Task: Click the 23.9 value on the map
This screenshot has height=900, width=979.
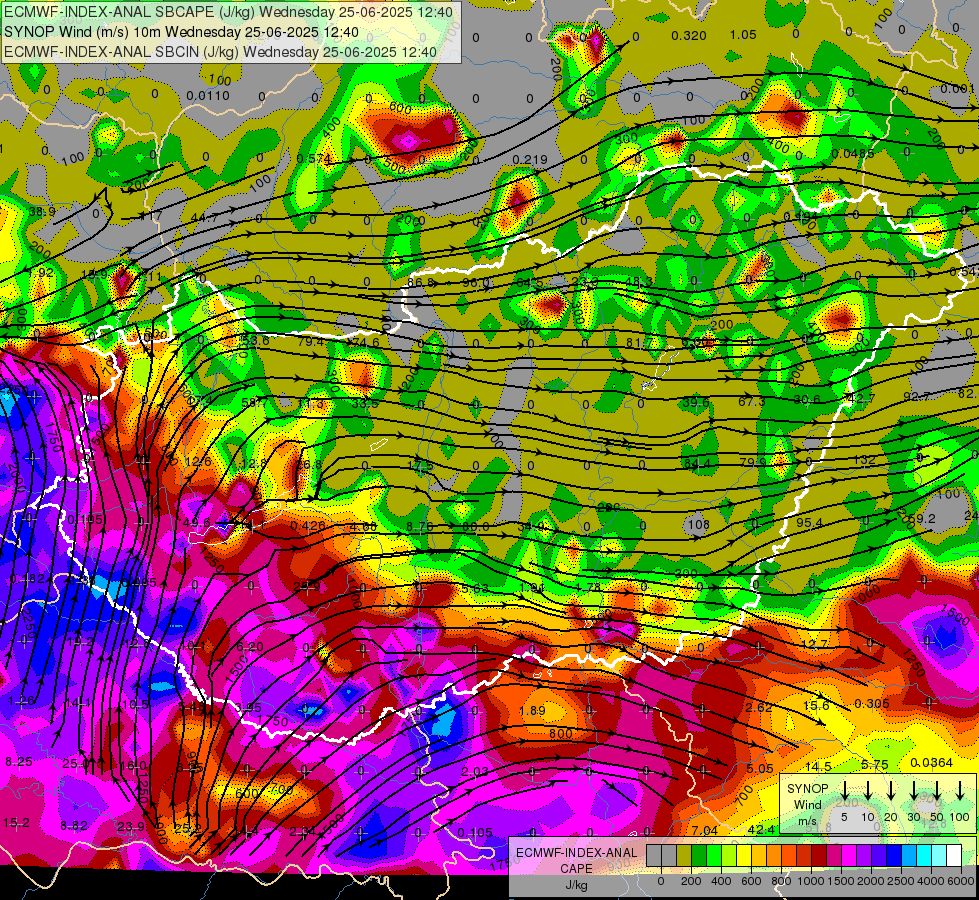Action: tap(131, 826)
